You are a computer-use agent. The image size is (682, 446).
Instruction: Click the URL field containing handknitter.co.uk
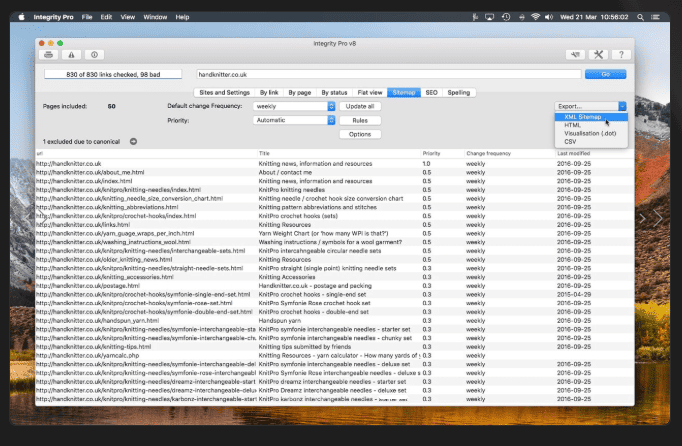(388, 74)
